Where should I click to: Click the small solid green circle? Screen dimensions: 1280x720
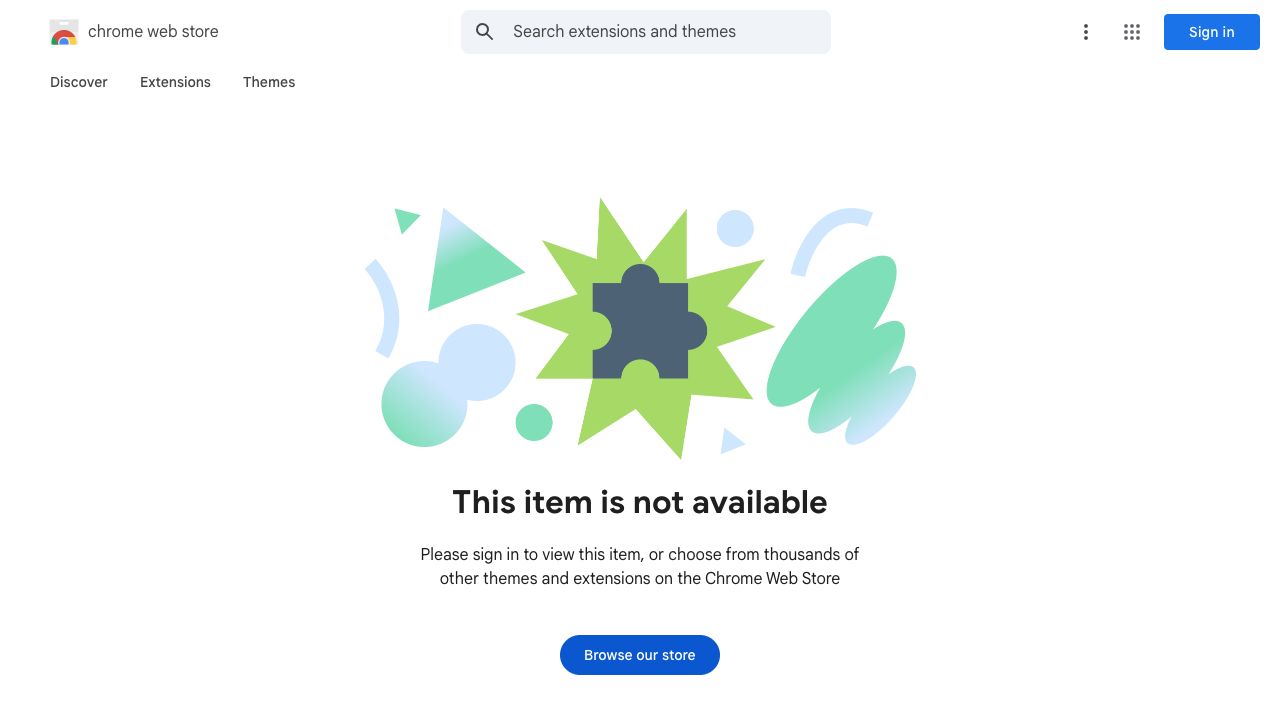[x=534, y=422]
